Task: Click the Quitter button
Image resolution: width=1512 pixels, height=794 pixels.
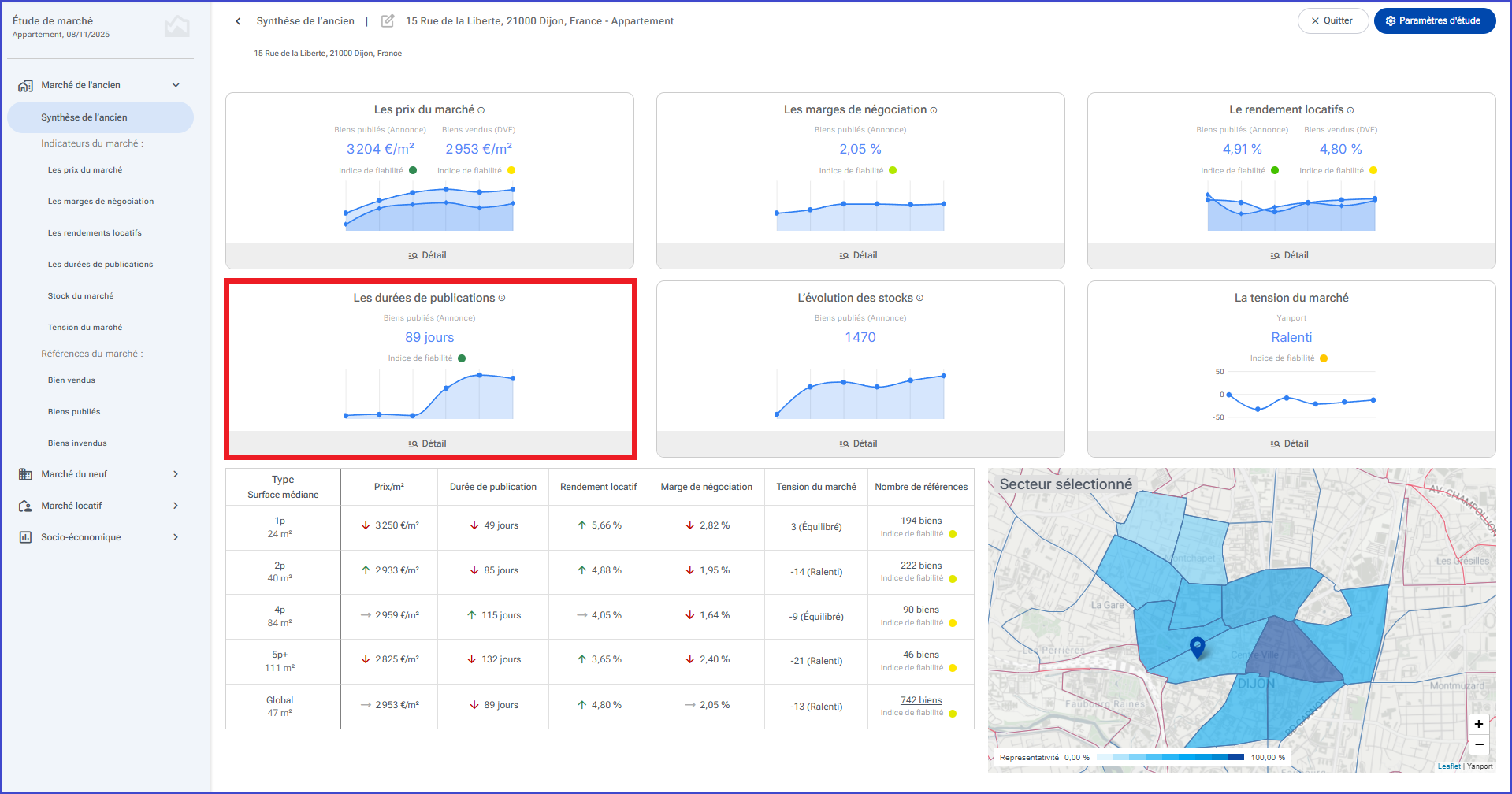Action: (1332, 21)
